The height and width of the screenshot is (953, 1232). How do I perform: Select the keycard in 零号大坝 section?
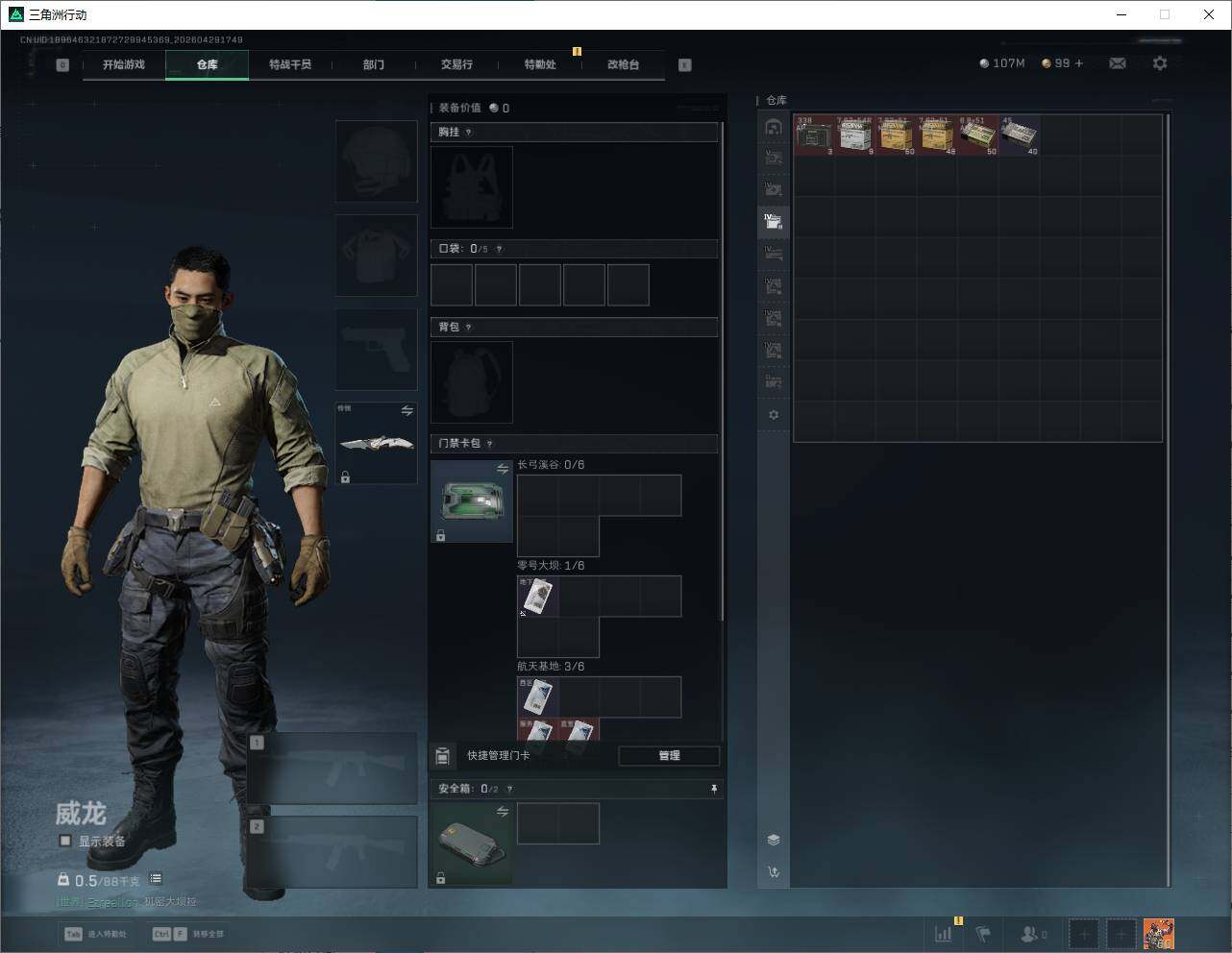(538, 597)
